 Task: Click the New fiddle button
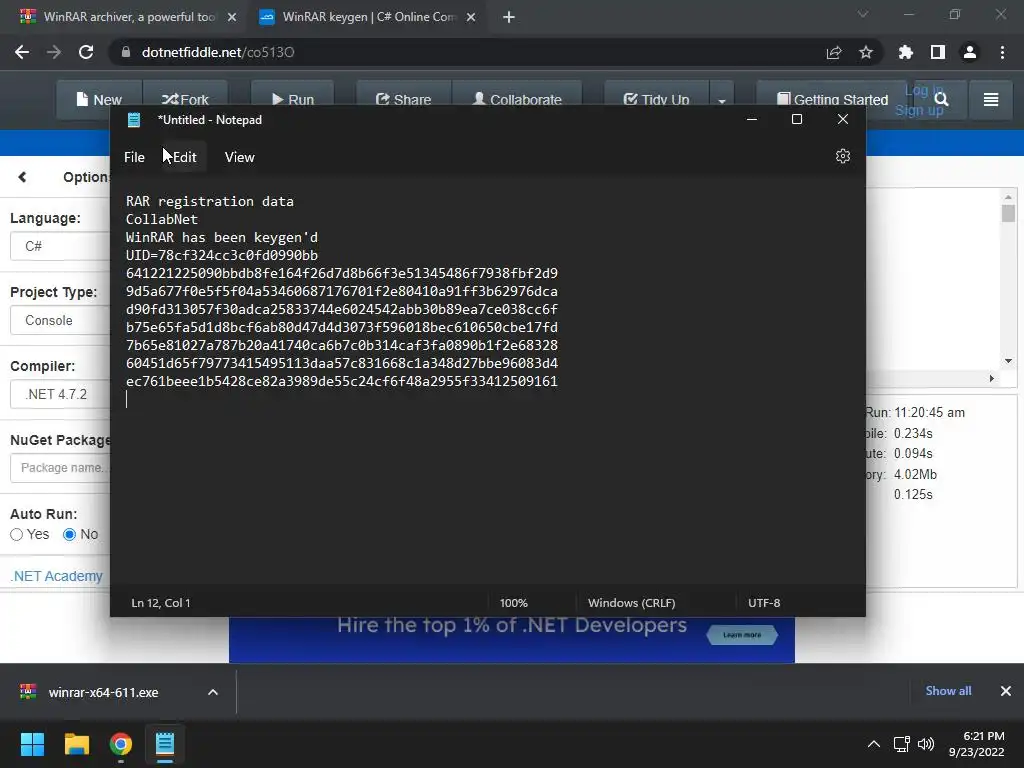coord(99,100)
